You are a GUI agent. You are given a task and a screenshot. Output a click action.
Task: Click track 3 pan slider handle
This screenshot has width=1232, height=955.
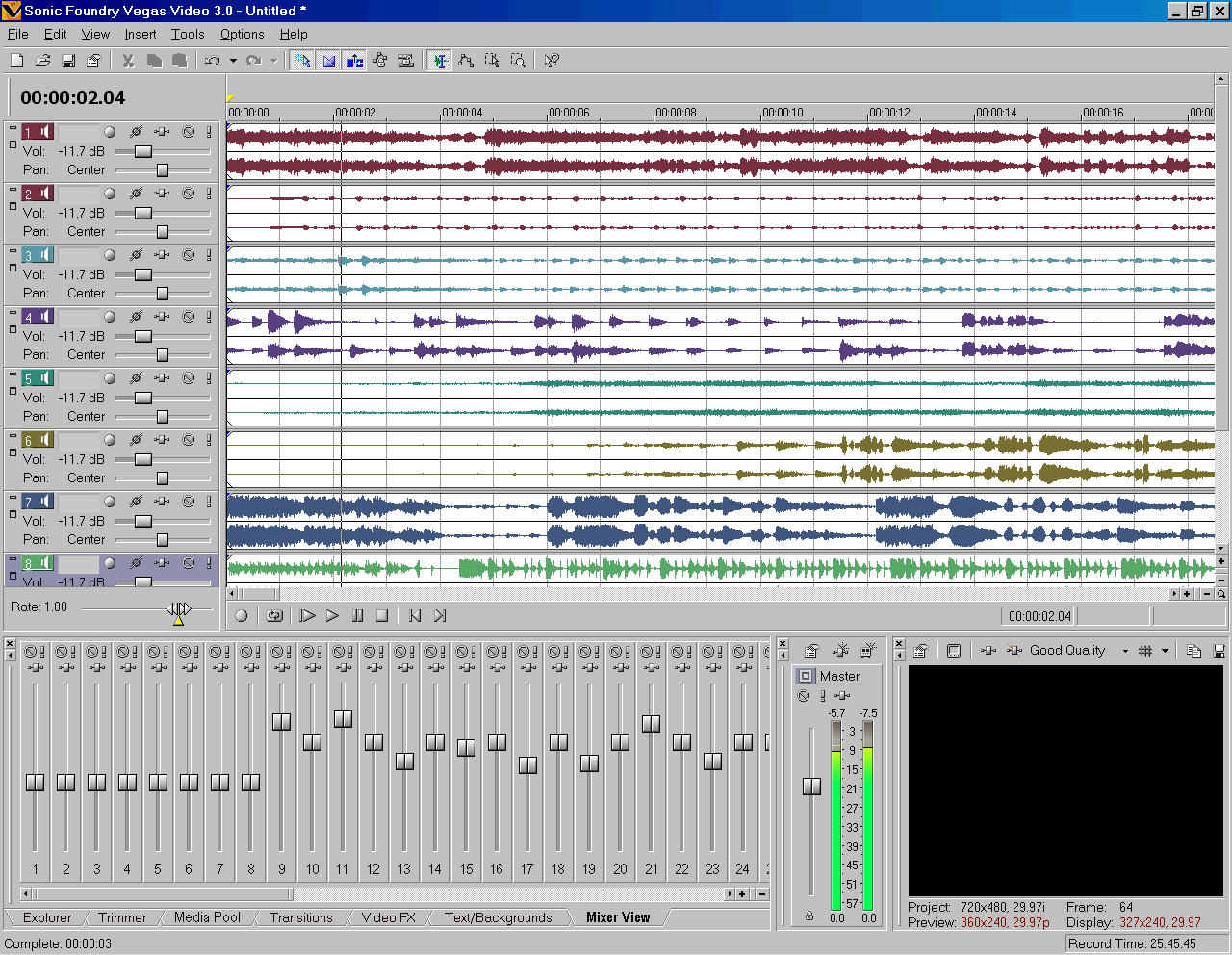click(x=163, y=293)
